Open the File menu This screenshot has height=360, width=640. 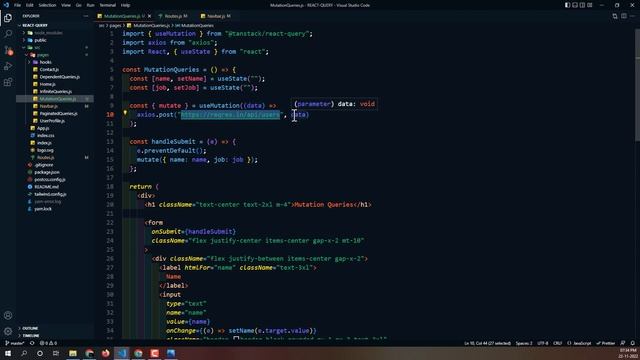[x=17, y=5]
